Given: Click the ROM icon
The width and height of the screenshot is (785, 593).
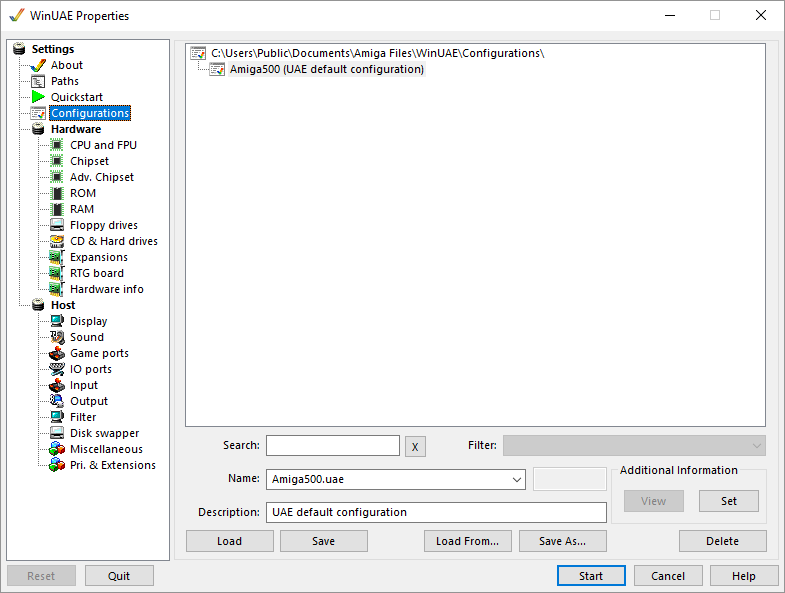Looking at the screenshot, I should pyautogui.click(x=57, y=193).
